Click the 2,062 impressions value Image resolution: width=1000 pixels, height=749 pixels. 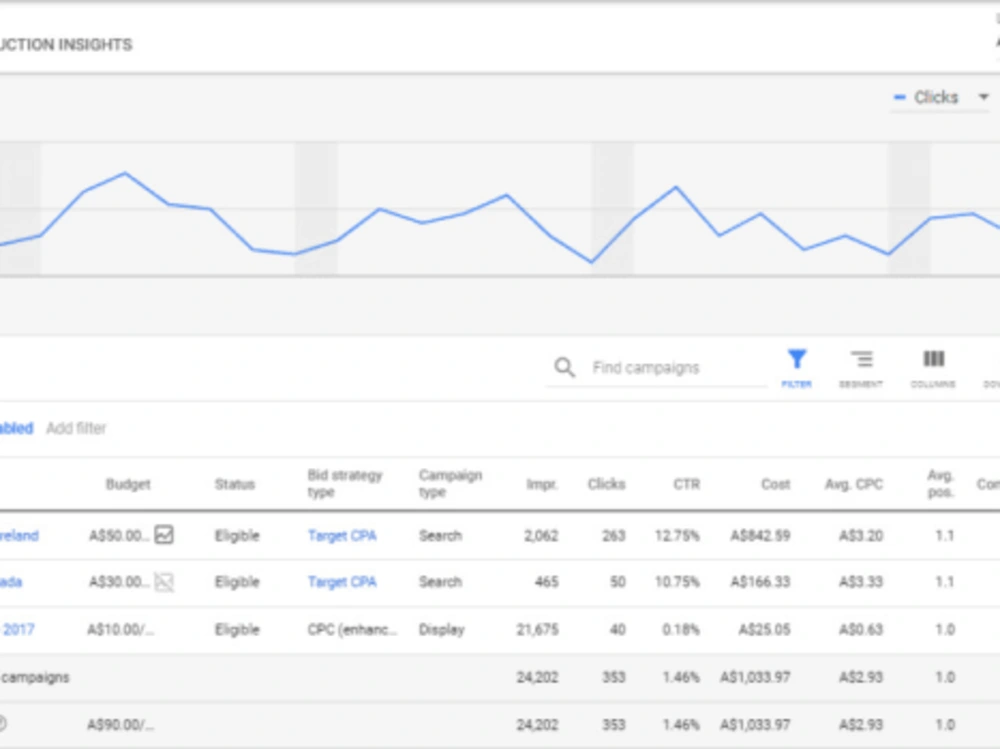[x=541, y=535]
